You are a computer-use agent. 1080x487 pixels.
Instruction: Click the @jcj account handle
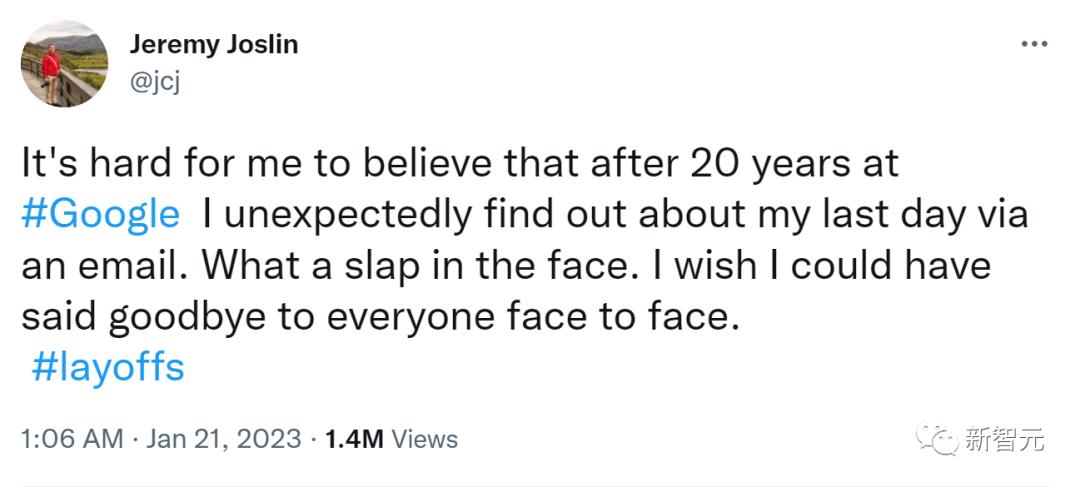coord(156,83)
